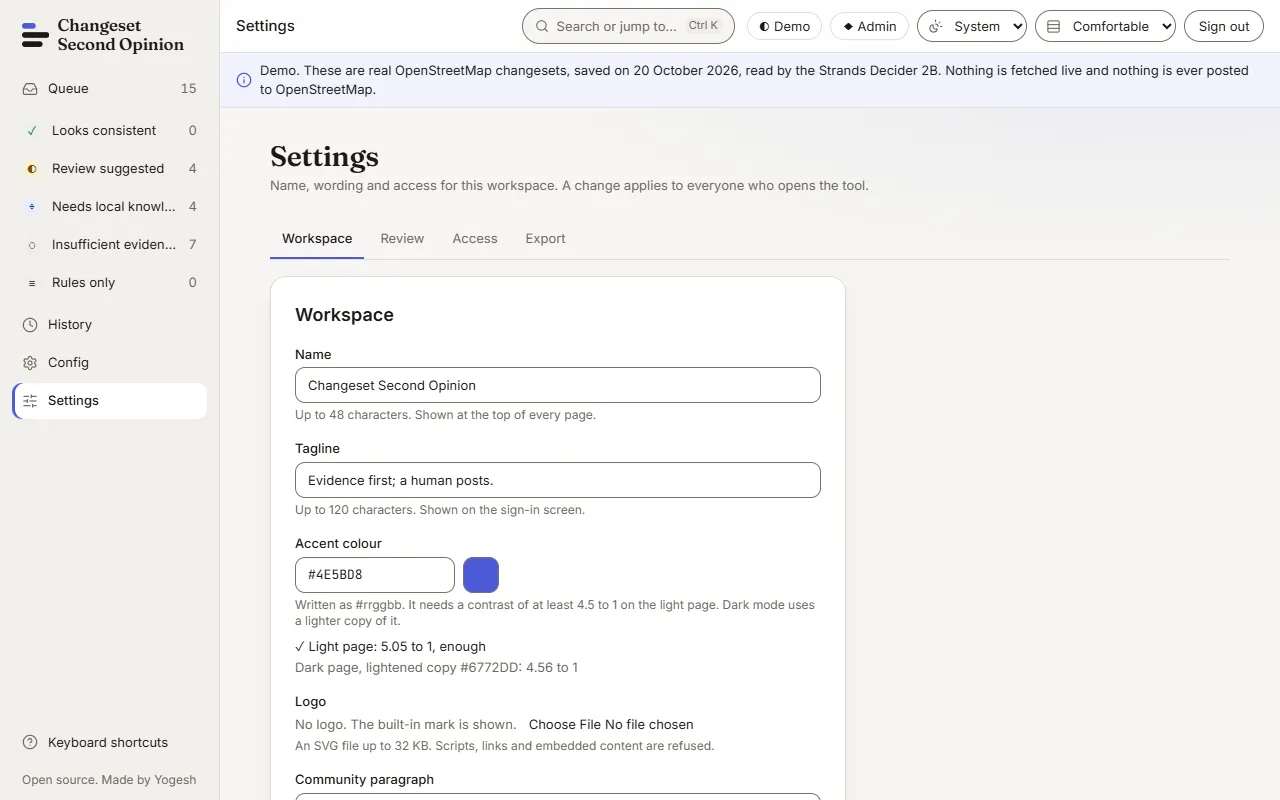Open the Queue inbox icon
This screenshot has height=800, width=1280.
click(30, 89)
